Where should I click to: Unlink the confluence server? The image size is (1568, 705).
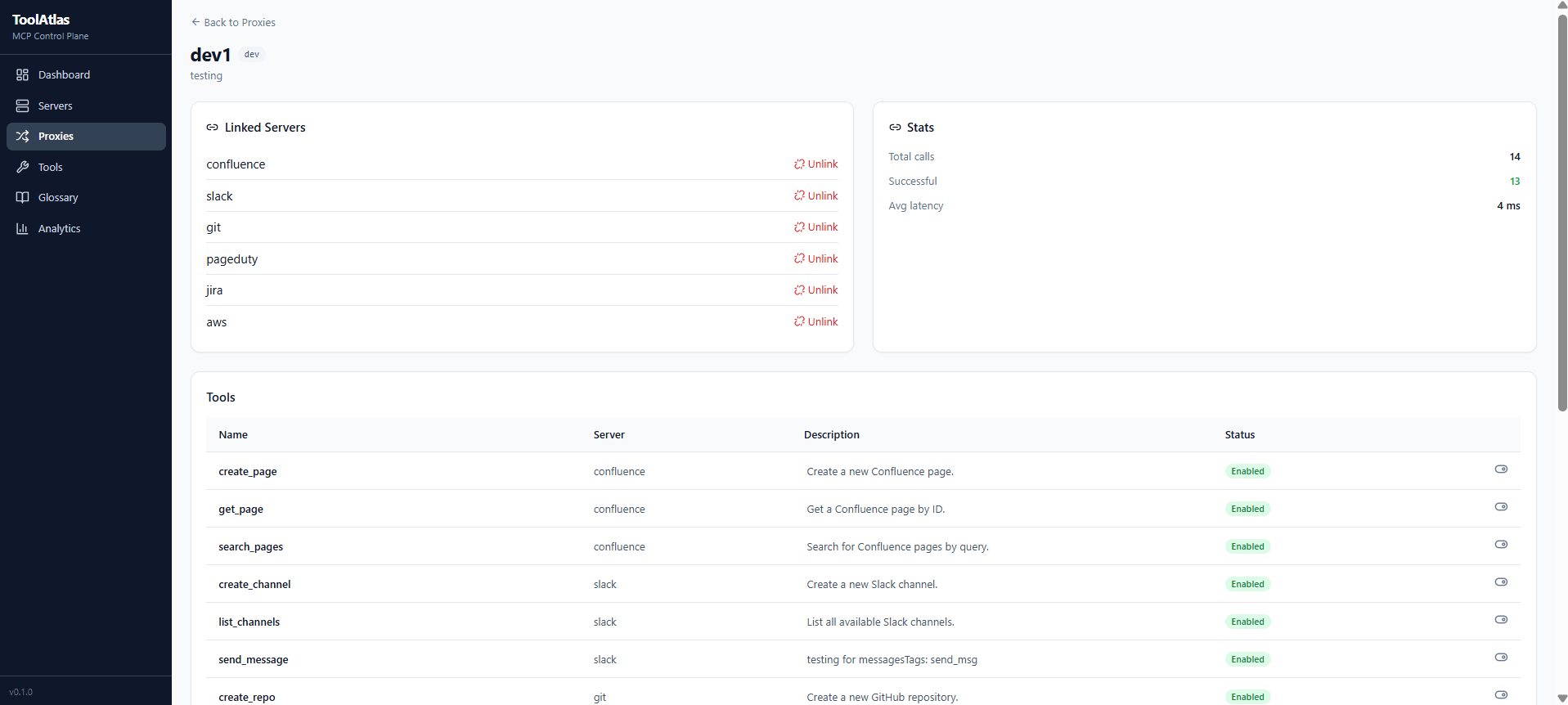(815, 164)
